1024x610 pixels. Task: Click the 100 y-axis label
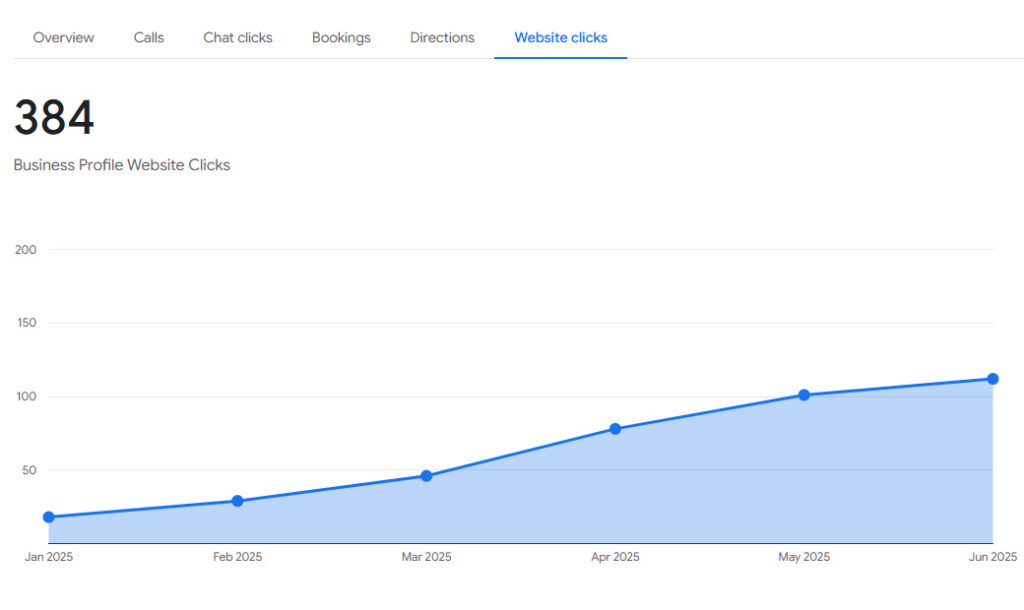pyautogui.click(x=26, y=397)
